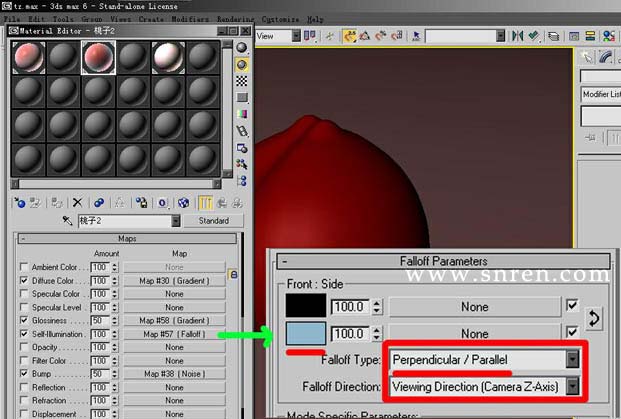Image resolution: width=621 pixels, height=419 pixels.
Task: Open Bump Map #38 (Noise)
Action: pos(174,374)
